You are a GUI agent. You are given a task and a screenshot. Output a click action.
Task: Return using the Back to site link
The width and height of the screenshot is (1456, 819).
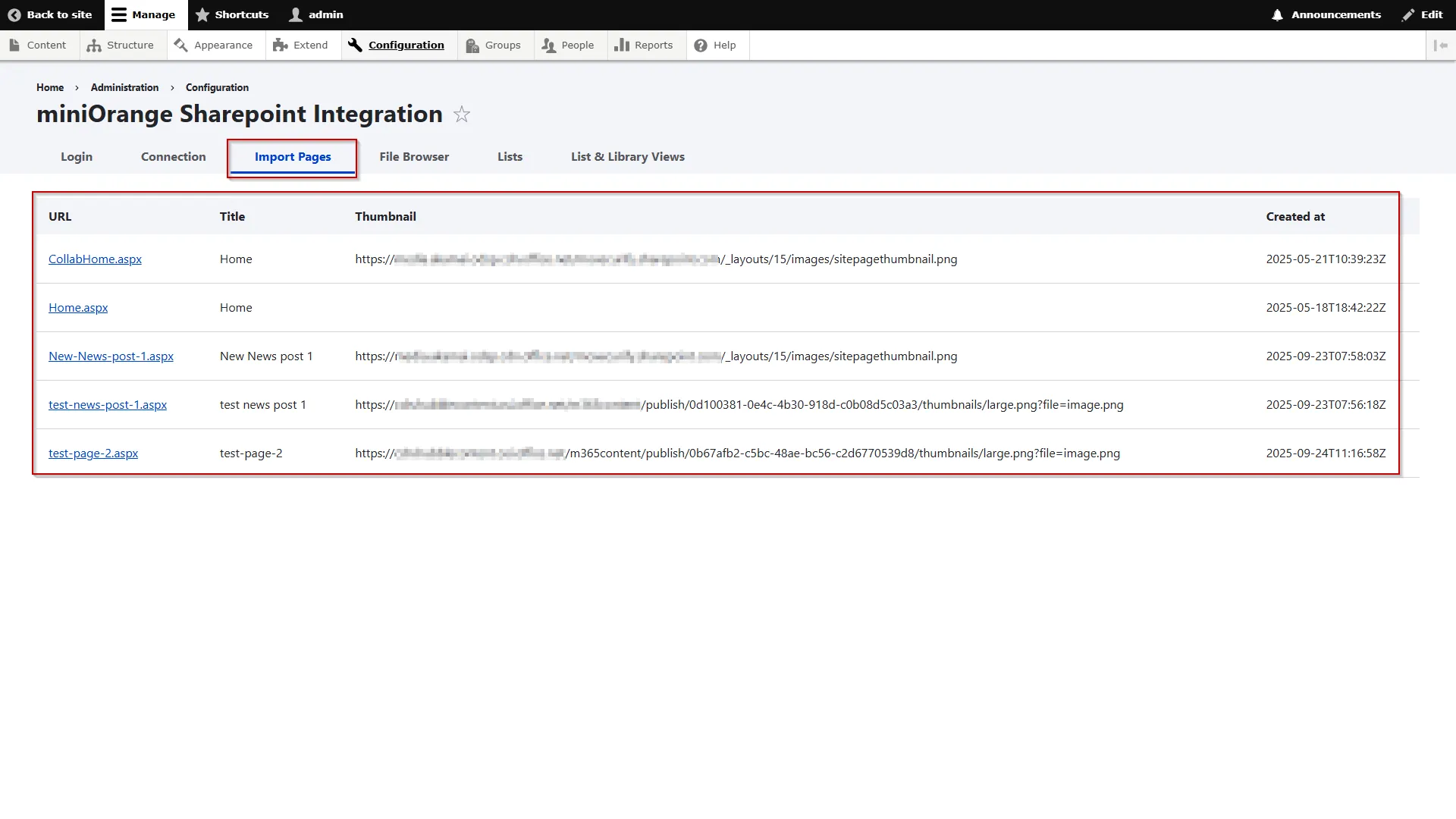[50, 14]
